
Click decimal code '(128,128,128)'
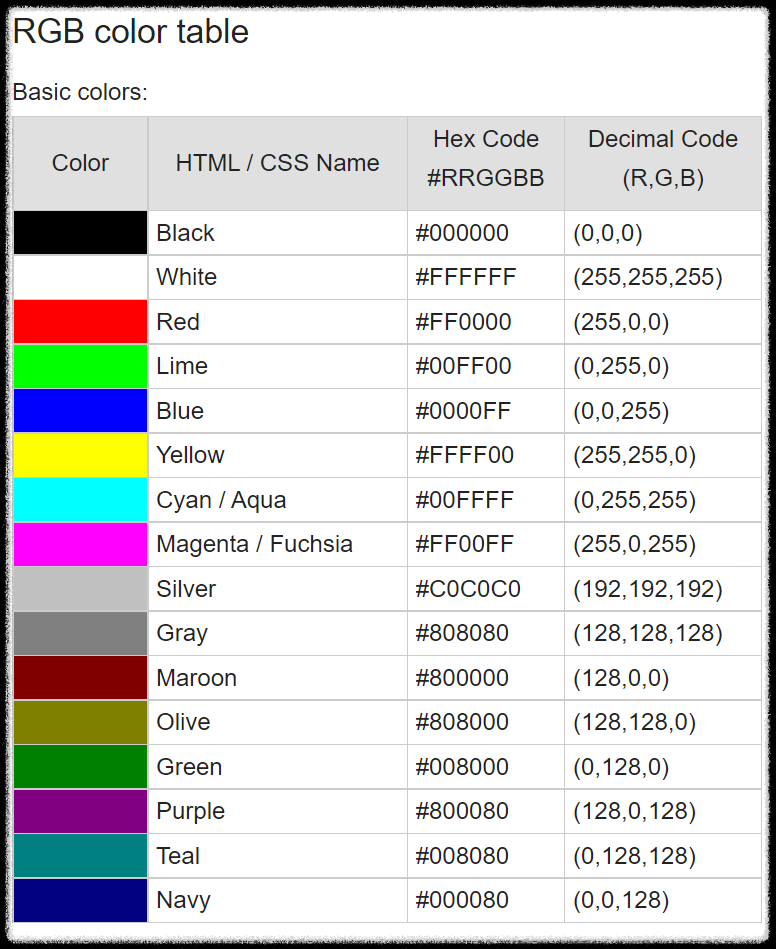tap(648, 634)
